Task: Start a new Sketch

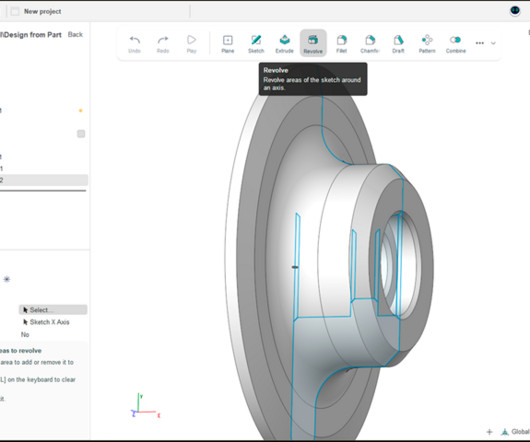Action: 256,44
